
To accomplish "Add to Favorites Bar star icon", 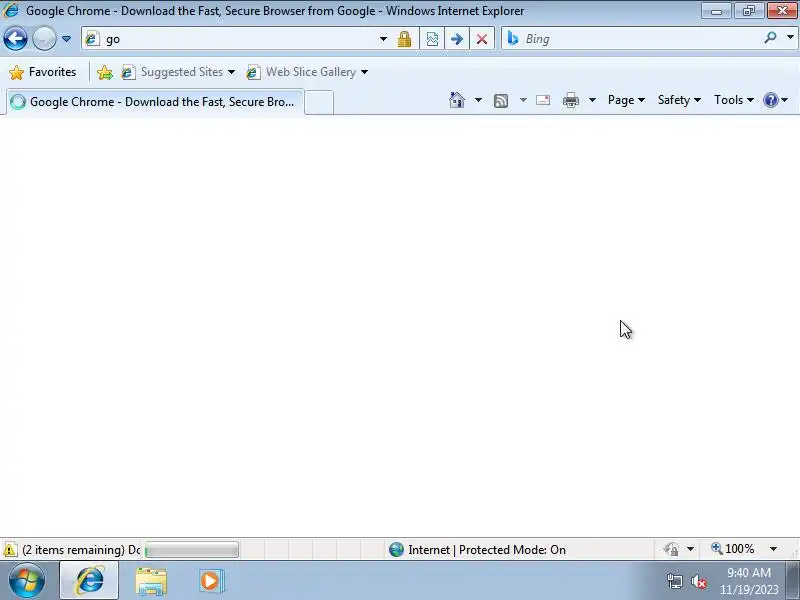I will click(105, 72).
